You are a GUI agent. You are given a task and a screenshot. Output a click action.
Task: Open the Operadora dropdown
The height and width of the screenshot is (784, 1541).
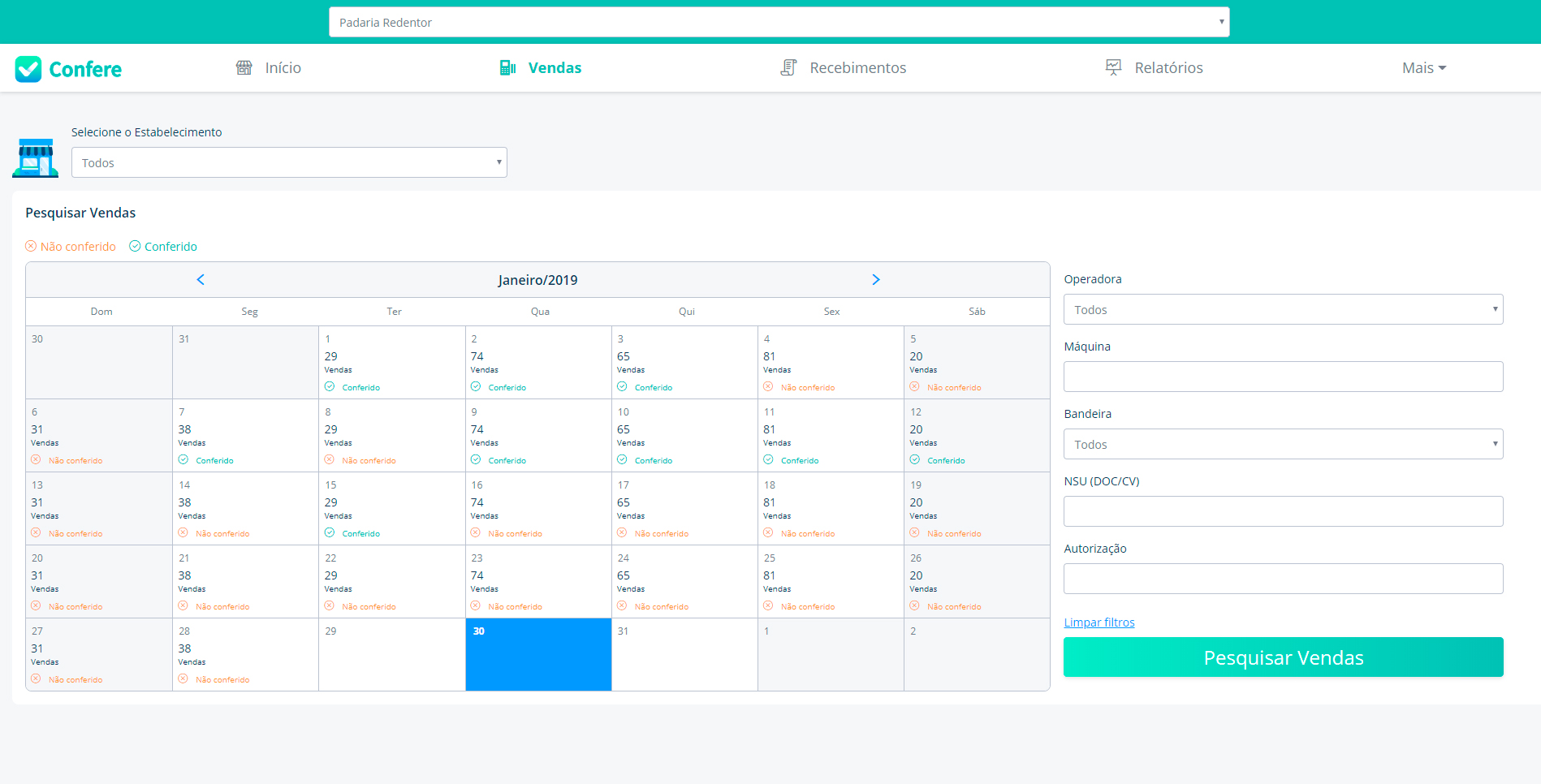click(1283, 309)
